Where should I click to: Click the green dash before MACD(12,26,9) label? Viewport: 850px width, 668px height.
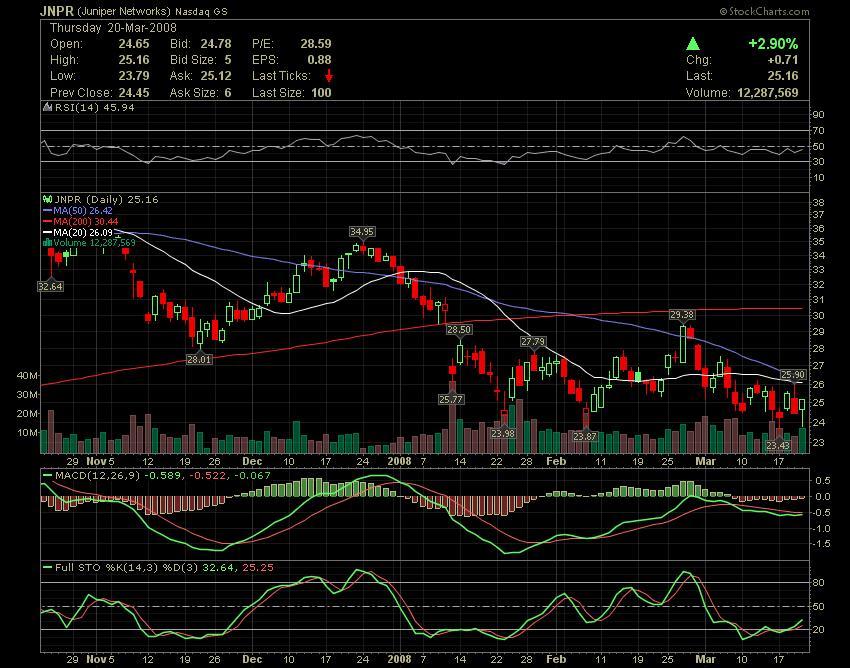(48, 476)
